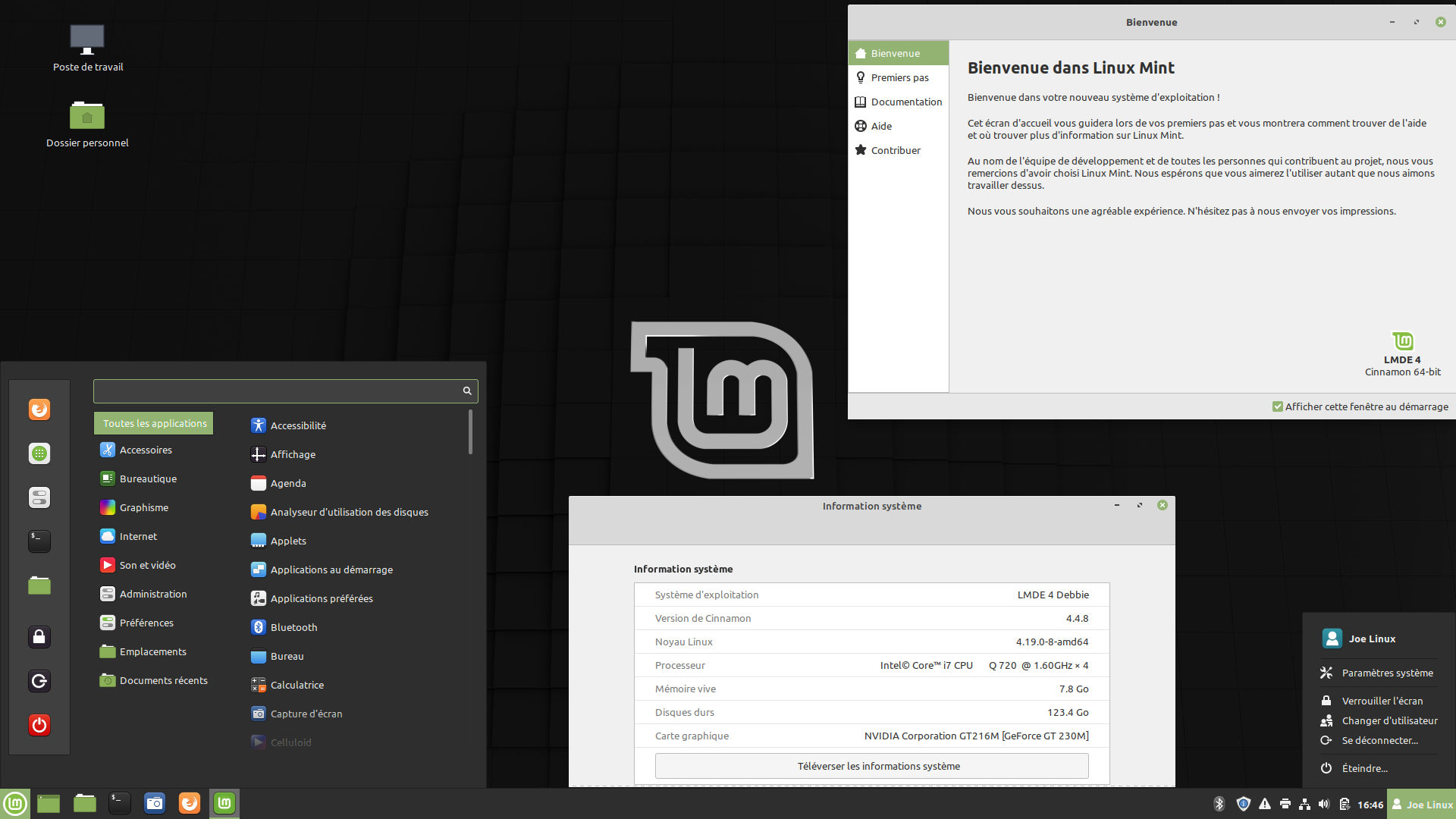Click the logout icon in menu sidebar
The height and width of the screenshot is (819, 1456).
pyautogui.click(x=39, y=681)
